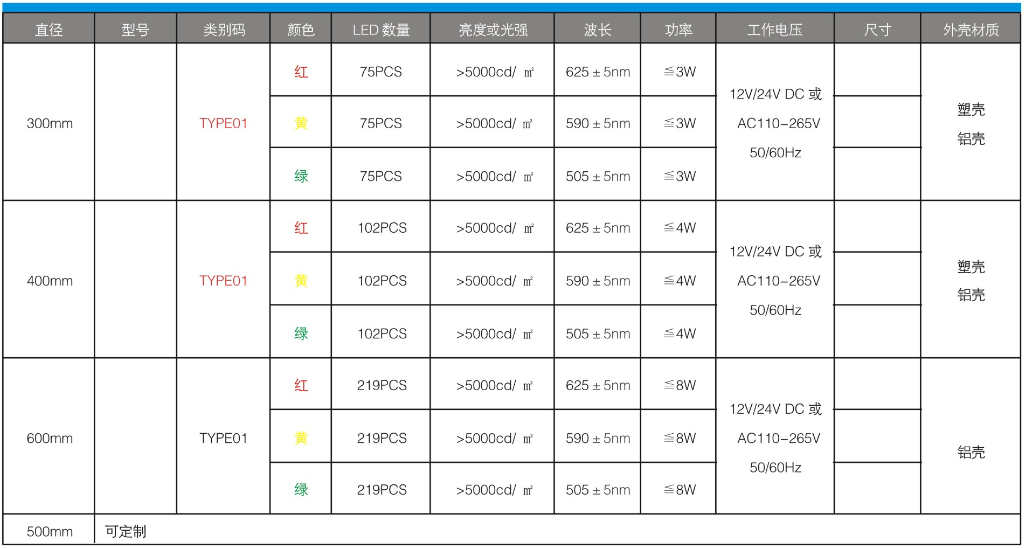Click the LED 数量 column header
This screenshot has width=1024, height=548.
[381, 30]
